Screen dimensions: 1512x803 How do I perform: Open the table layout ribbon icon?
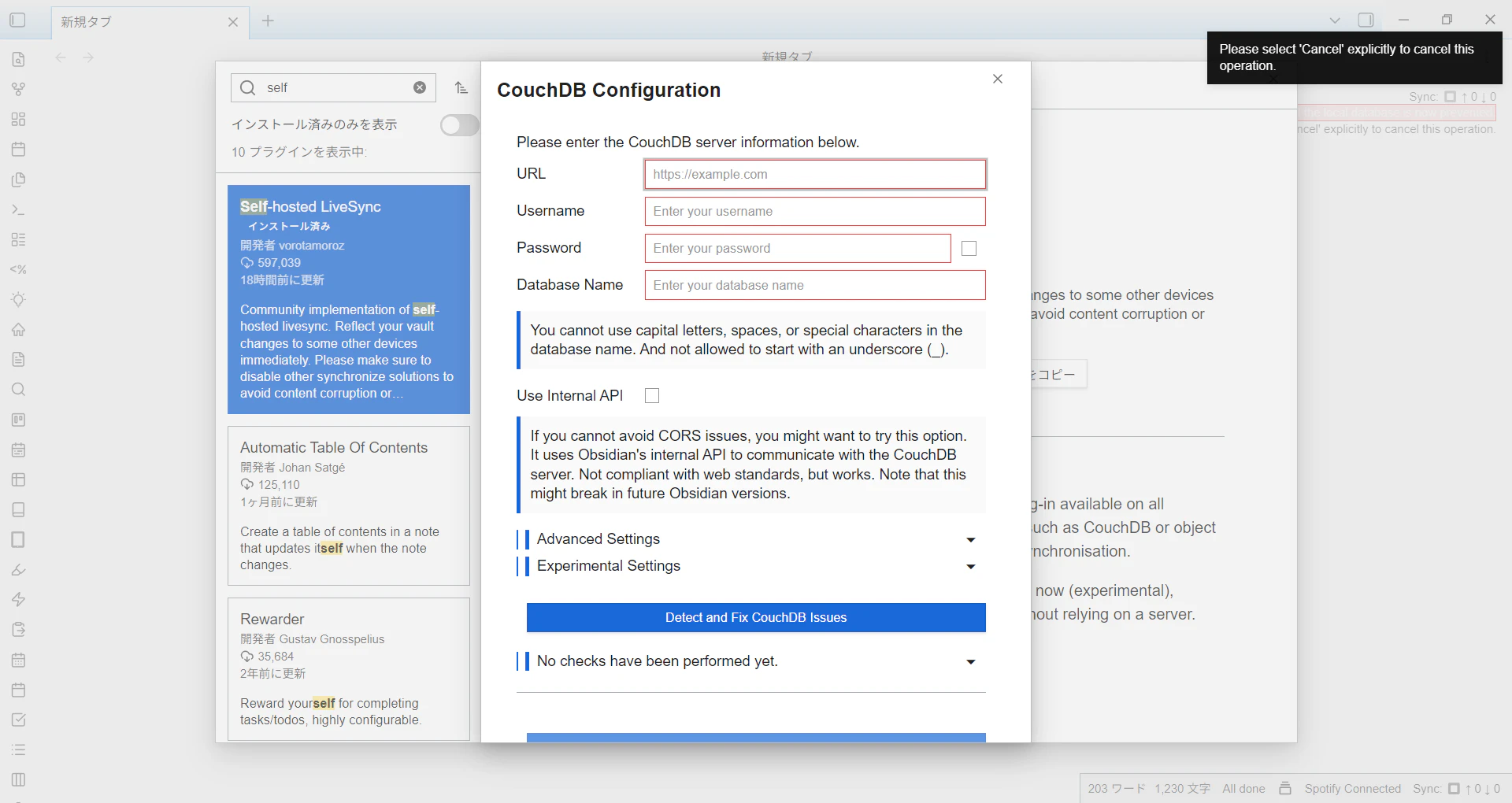pos(19,479)
